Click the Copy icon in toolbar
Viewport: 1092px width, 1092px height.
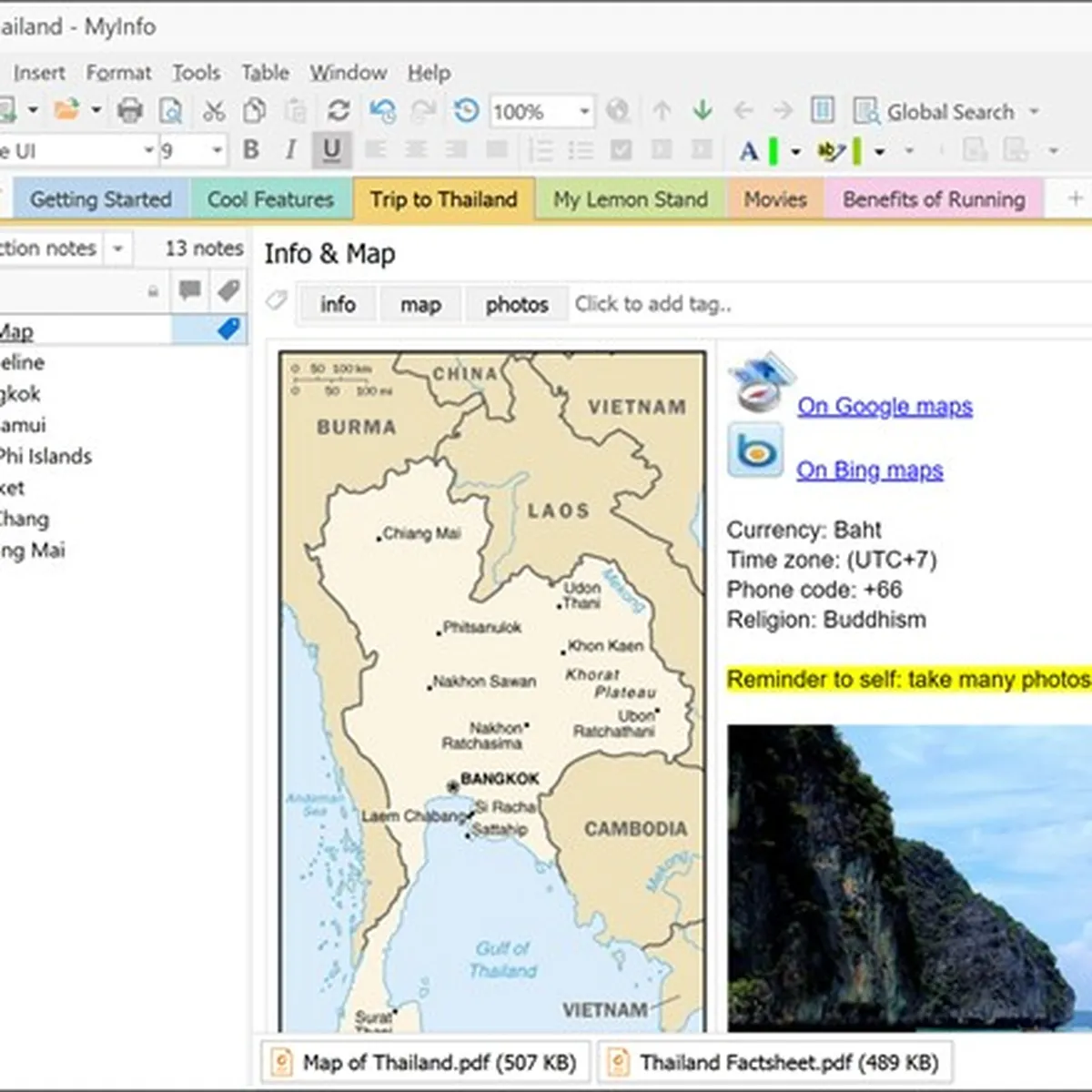255,111
